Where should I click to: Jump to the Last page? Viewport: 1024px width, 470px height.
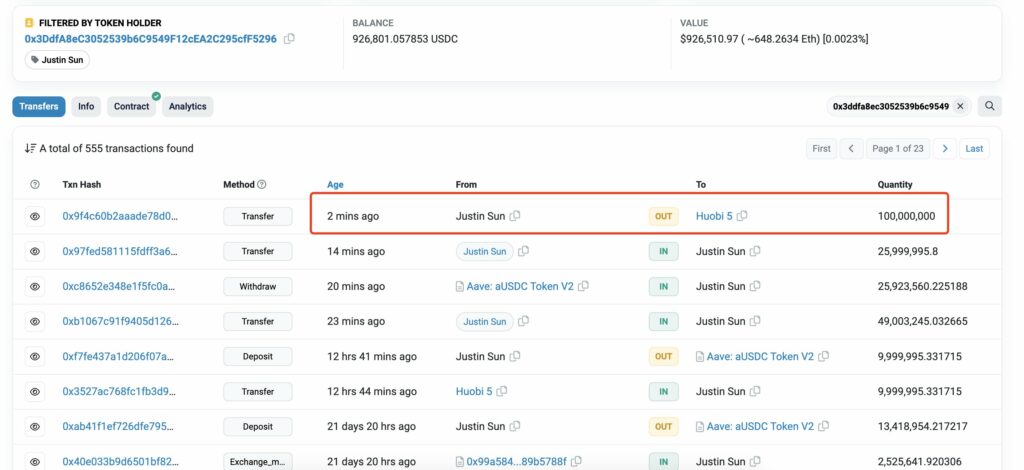click(974, 149)
